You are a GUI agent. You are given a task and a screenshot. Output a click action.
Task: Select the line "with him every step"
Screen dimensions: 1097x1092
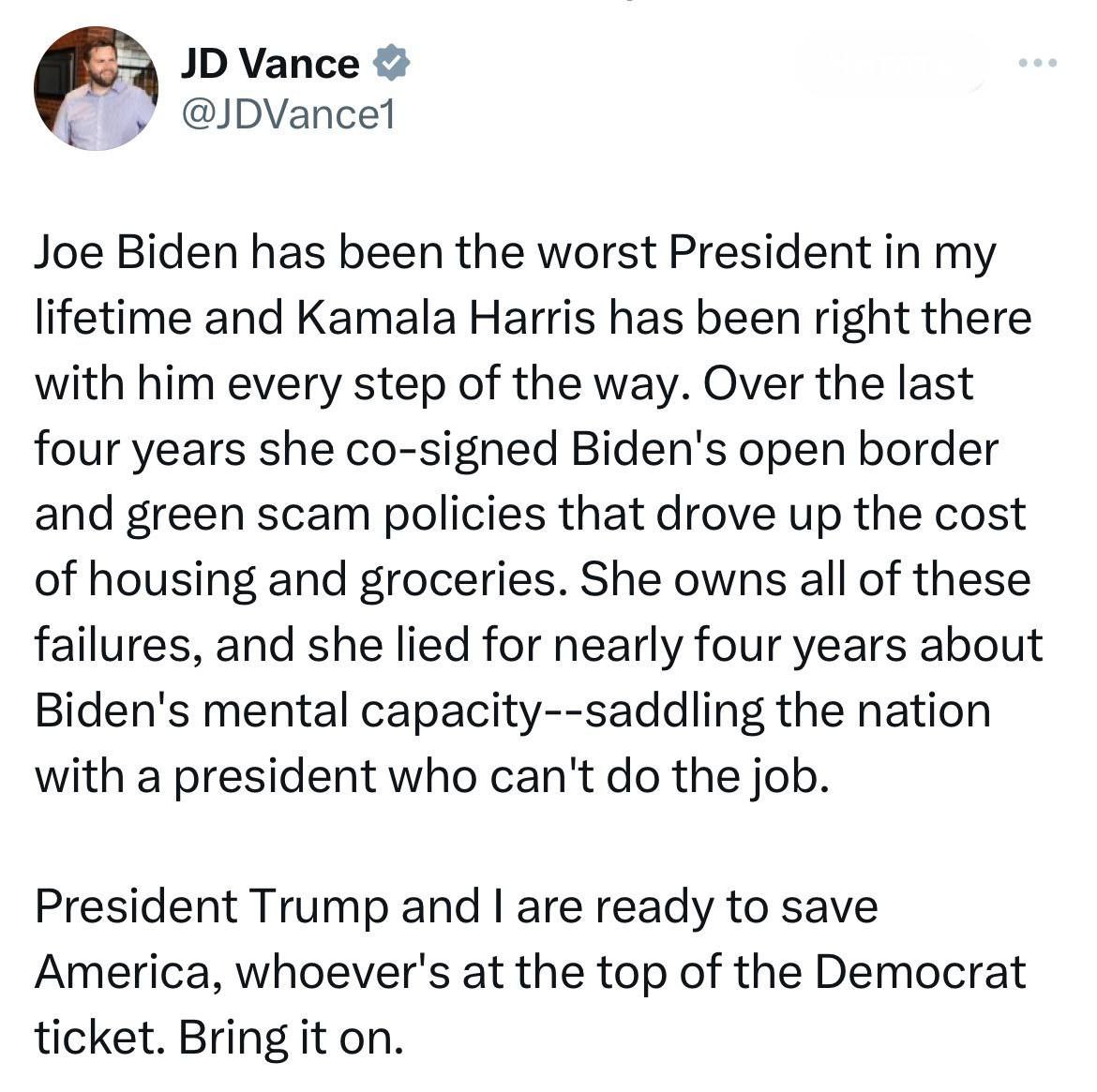pos(503,383)
